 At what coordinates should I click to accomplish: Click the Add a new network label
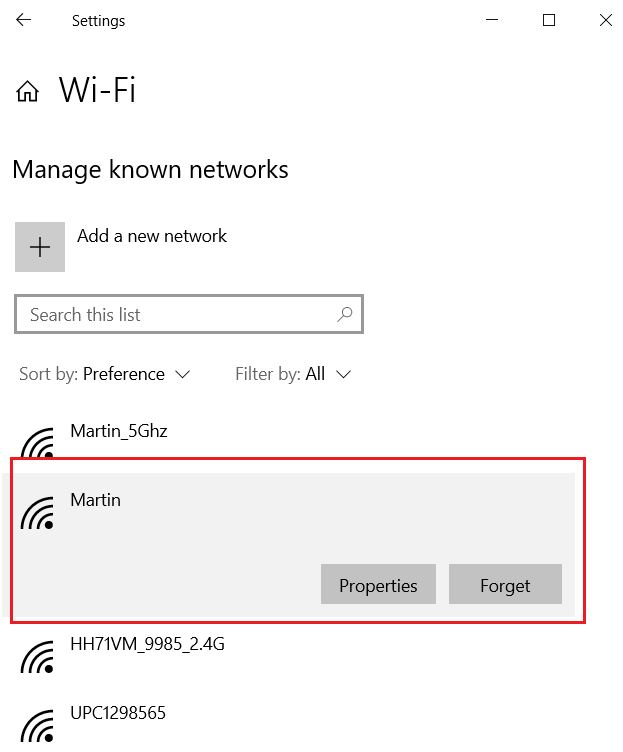pos(152,236)
